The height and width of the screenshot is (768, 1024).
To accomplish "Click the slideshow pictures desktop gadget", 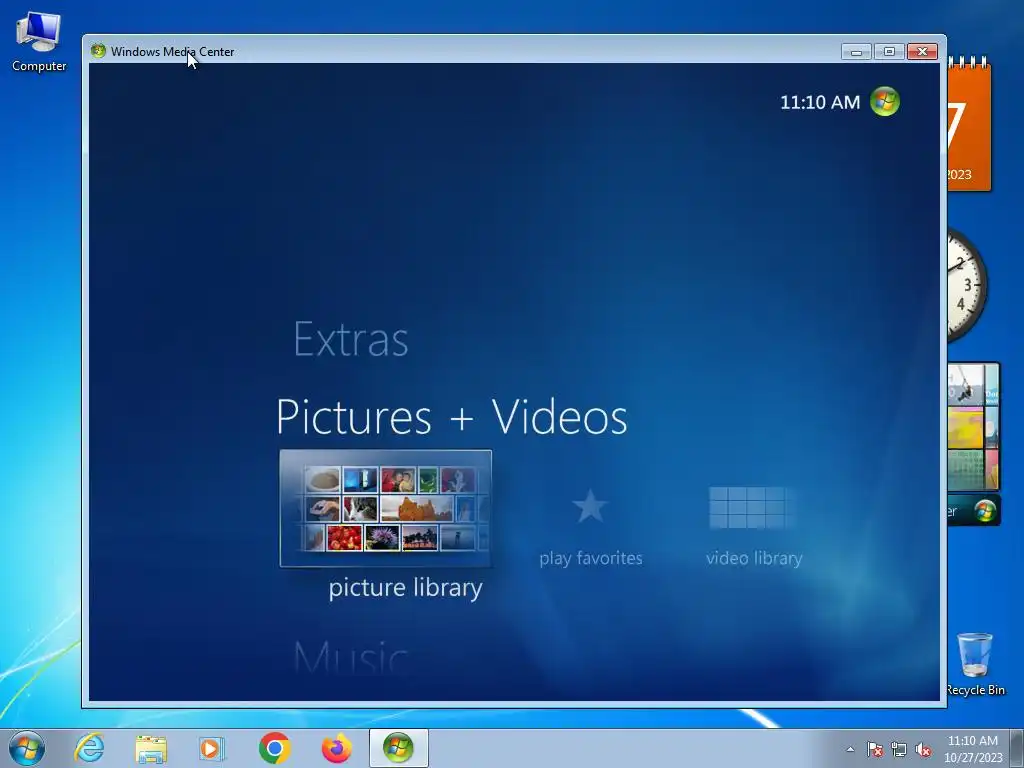I will (974, 426).
